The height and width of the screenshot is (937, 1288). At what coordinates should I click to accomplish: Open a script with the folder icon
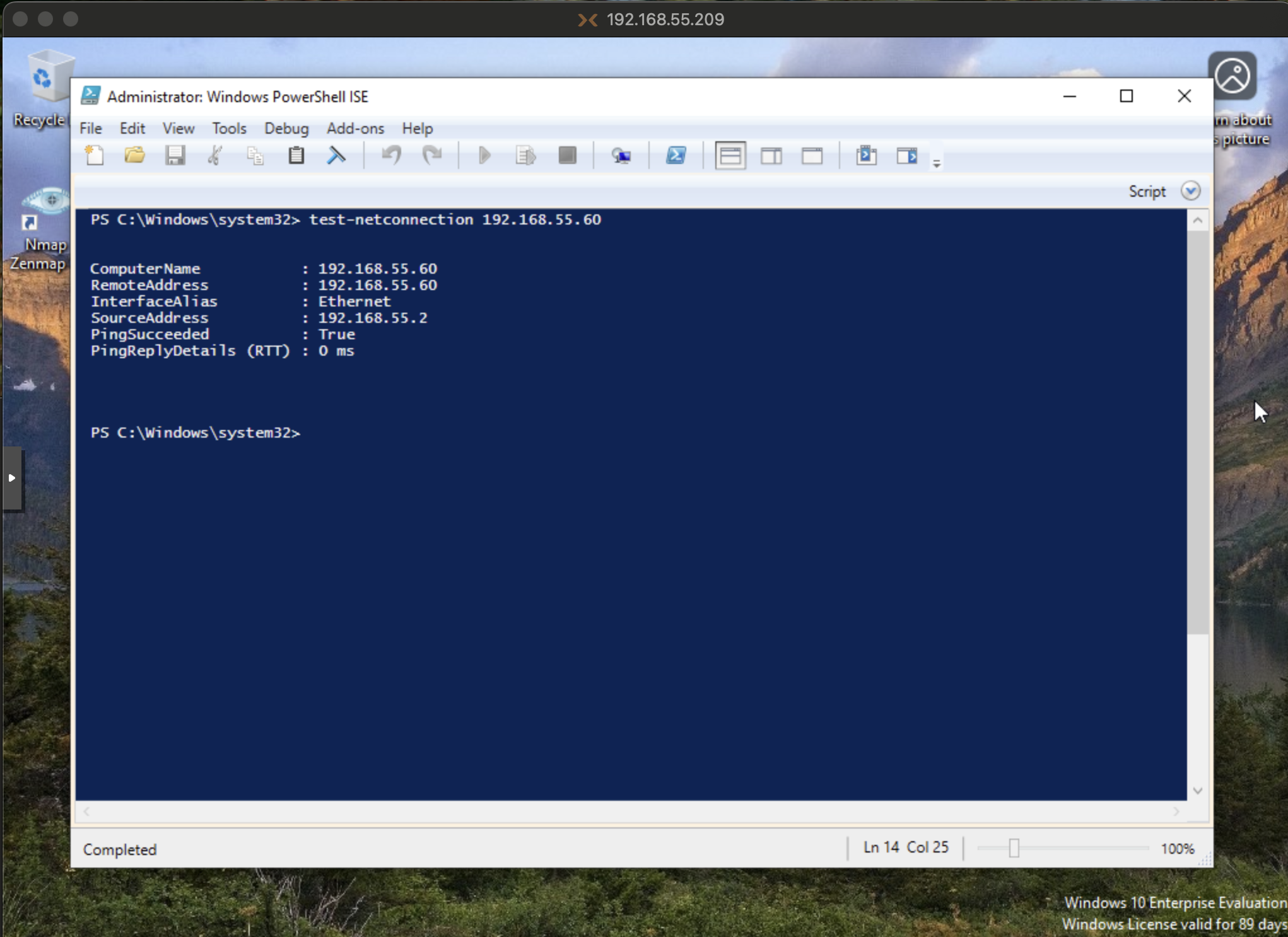tap(134, 155)
